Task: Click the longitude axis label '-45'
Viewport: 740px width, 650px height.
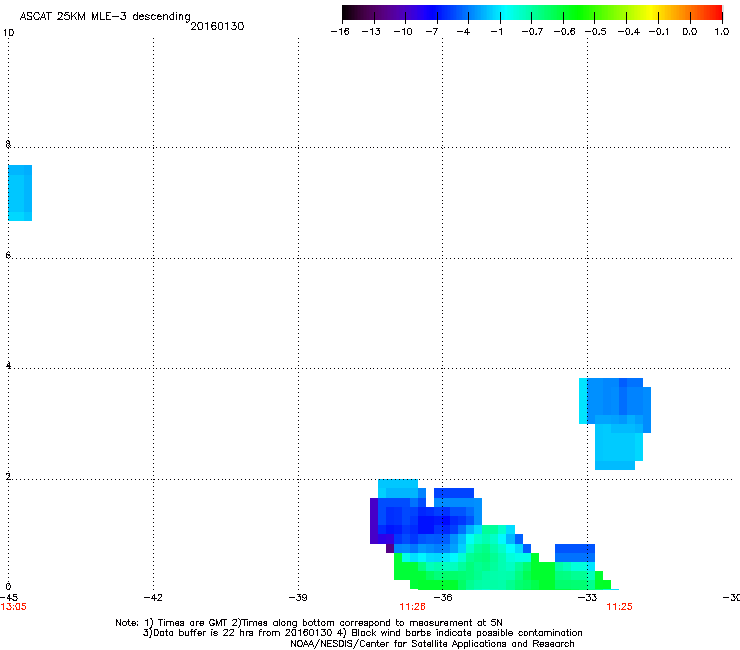Action: [x=8, y=598]
